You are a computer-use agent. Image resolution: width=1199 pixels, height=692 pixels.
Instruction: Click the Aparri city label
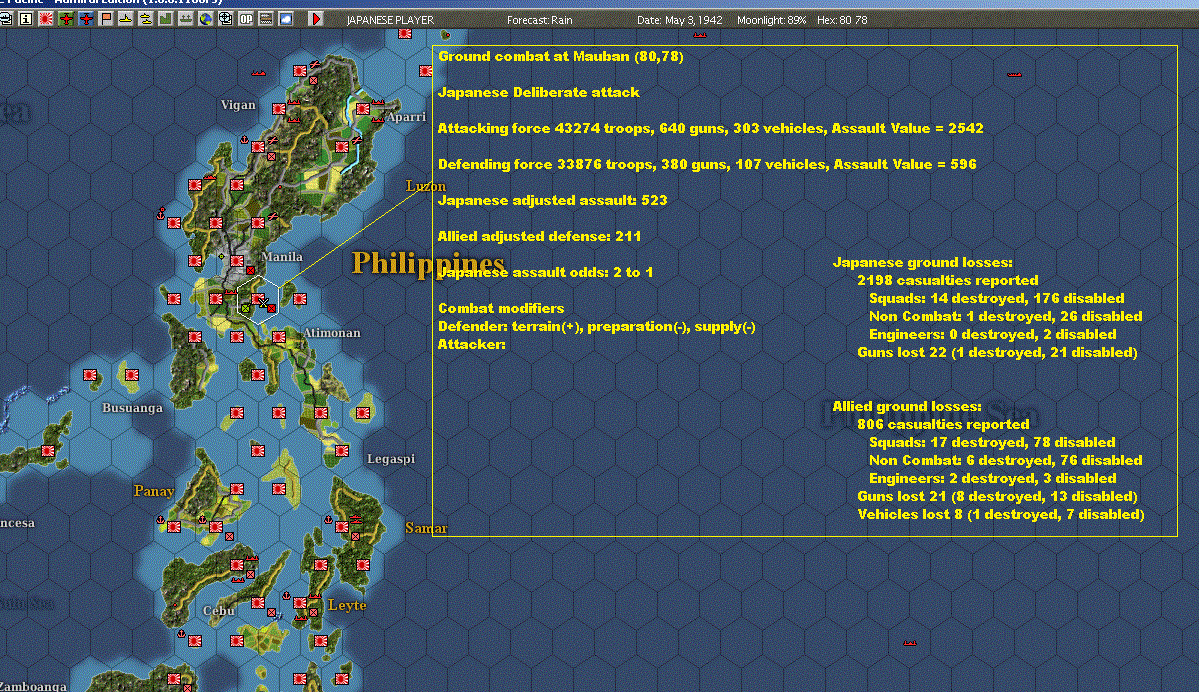point(406,117)
